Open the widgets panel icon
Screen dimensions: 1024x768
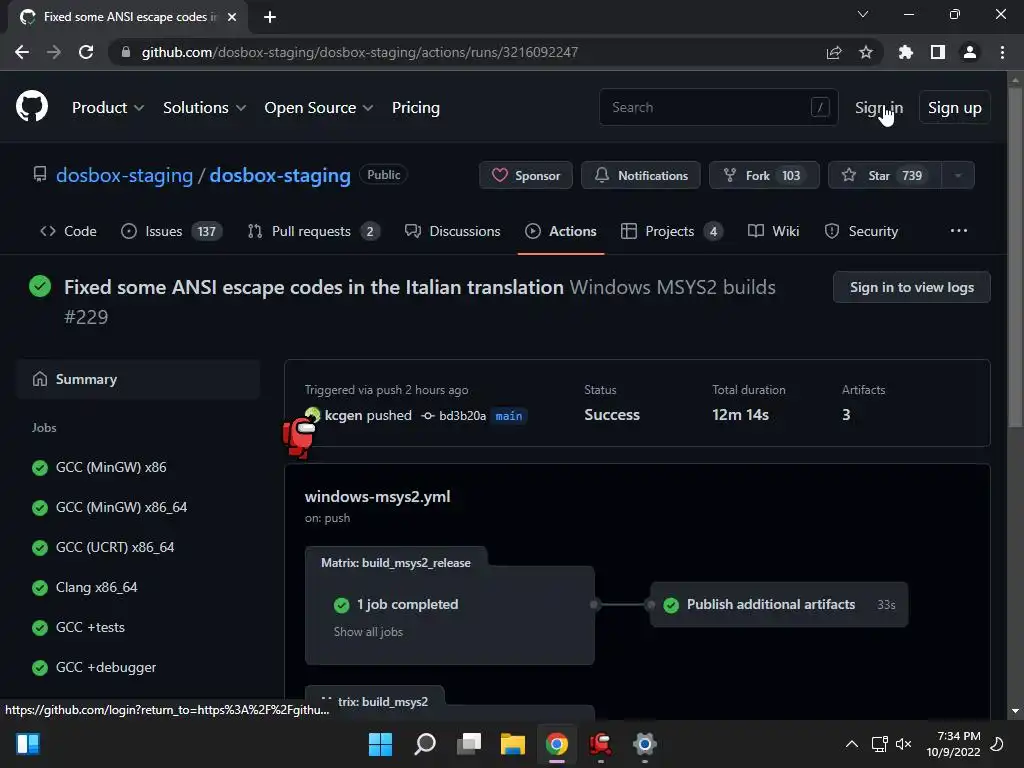click(x=28, y=744)
